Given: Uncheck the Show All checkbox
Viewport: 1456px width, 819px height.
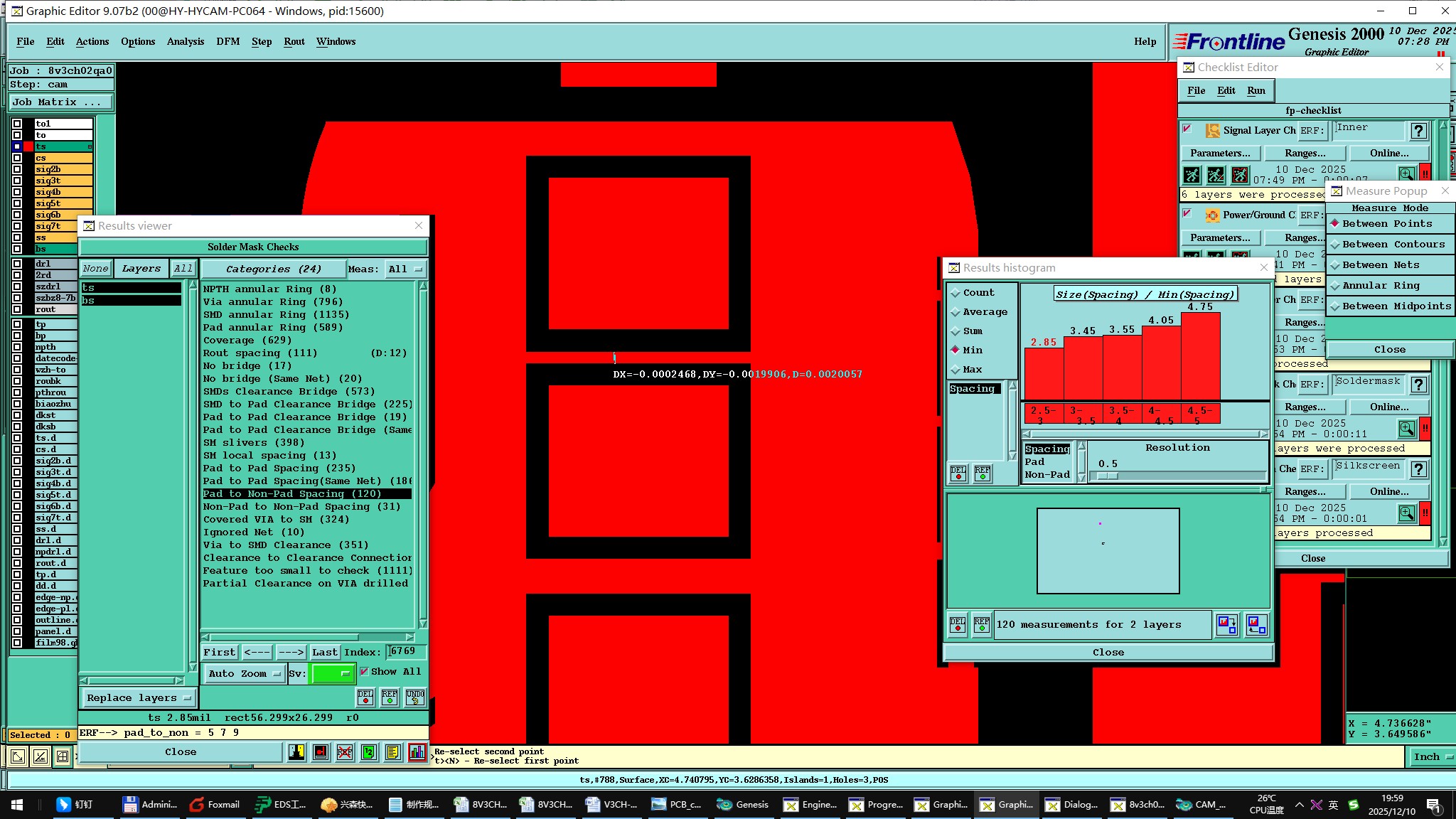Looking at the screenshot, I should tap(364, 671).
